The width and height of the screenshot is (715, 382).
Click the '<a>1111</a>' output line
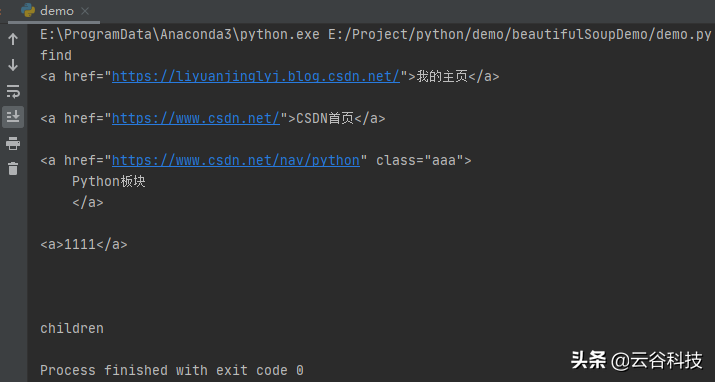pyautogui.click(x=84, y=244)
